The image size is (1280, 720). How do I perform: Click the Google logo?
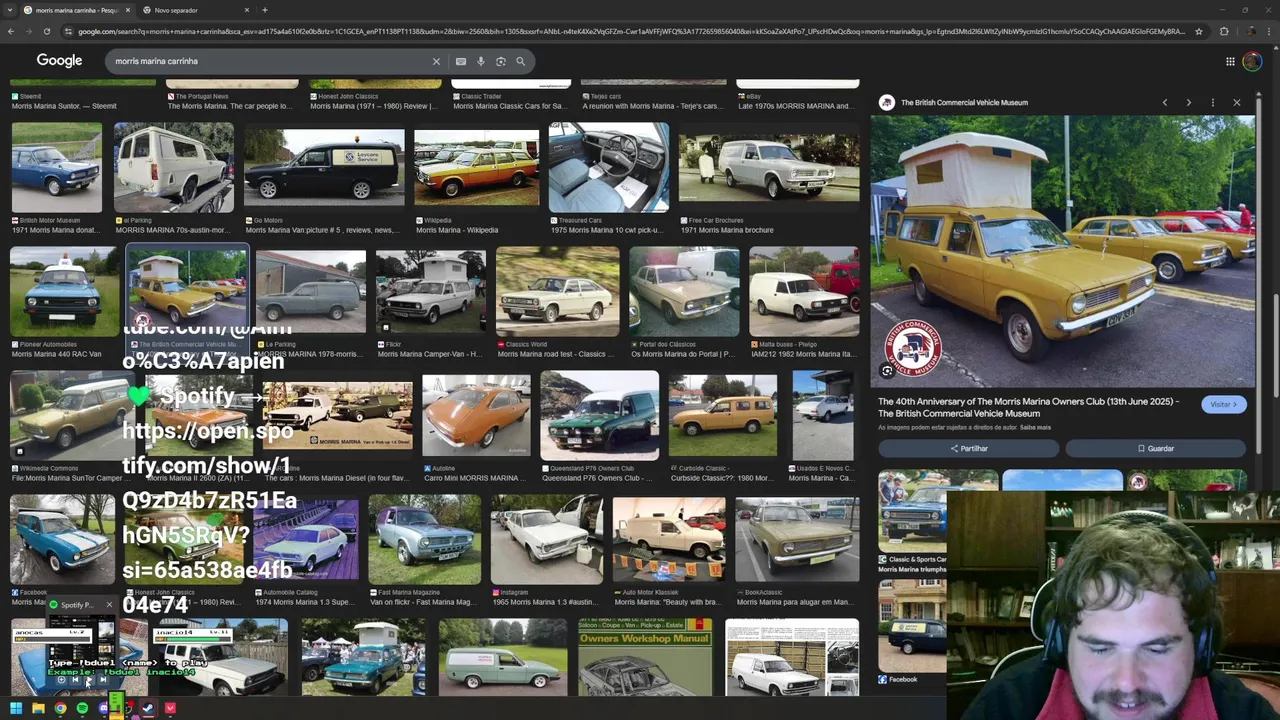pyautogui.click(x=59, y=61)
